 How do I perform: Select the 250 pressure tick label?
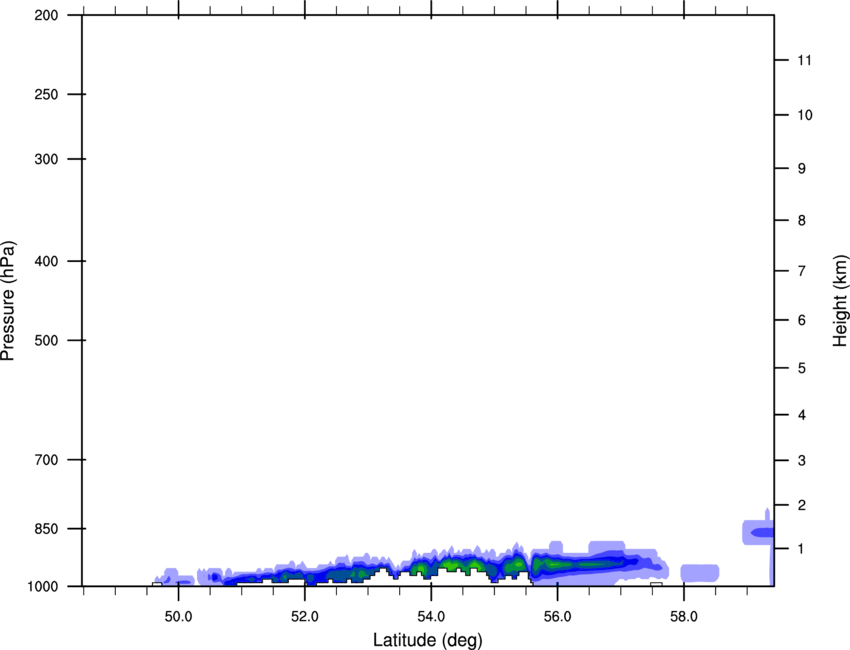(46, 94)
